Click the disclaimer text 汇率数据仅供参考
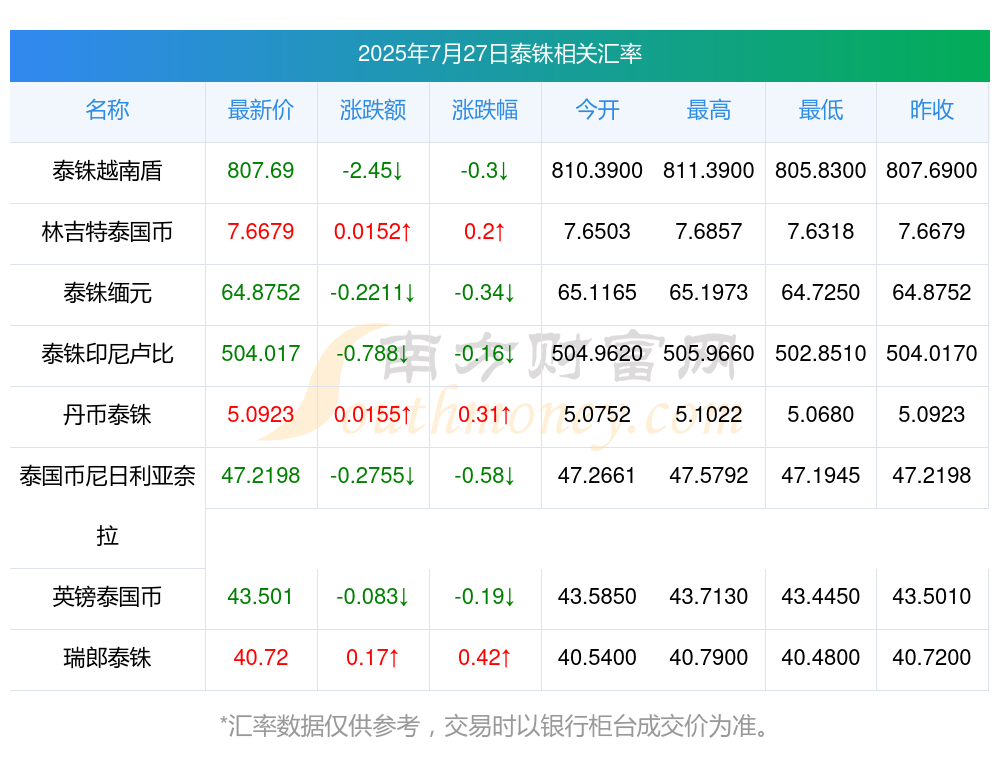1000x757 pixels. click(324, 726)
